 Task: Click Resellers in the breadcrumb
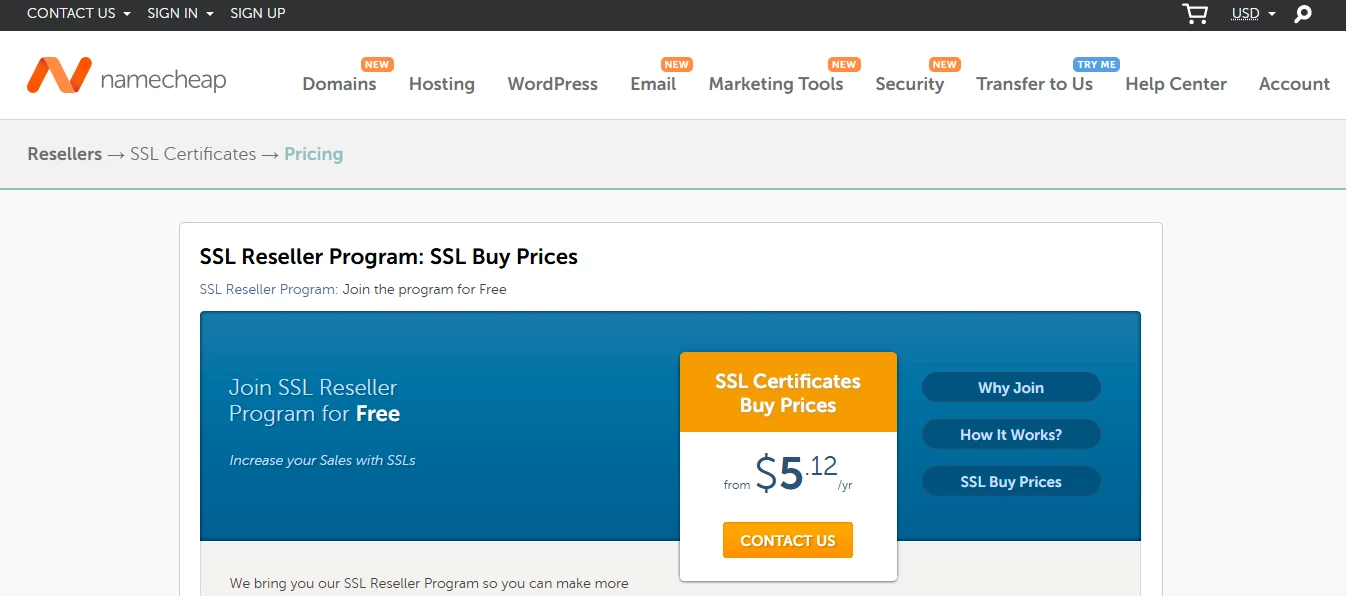pos(65,154)
